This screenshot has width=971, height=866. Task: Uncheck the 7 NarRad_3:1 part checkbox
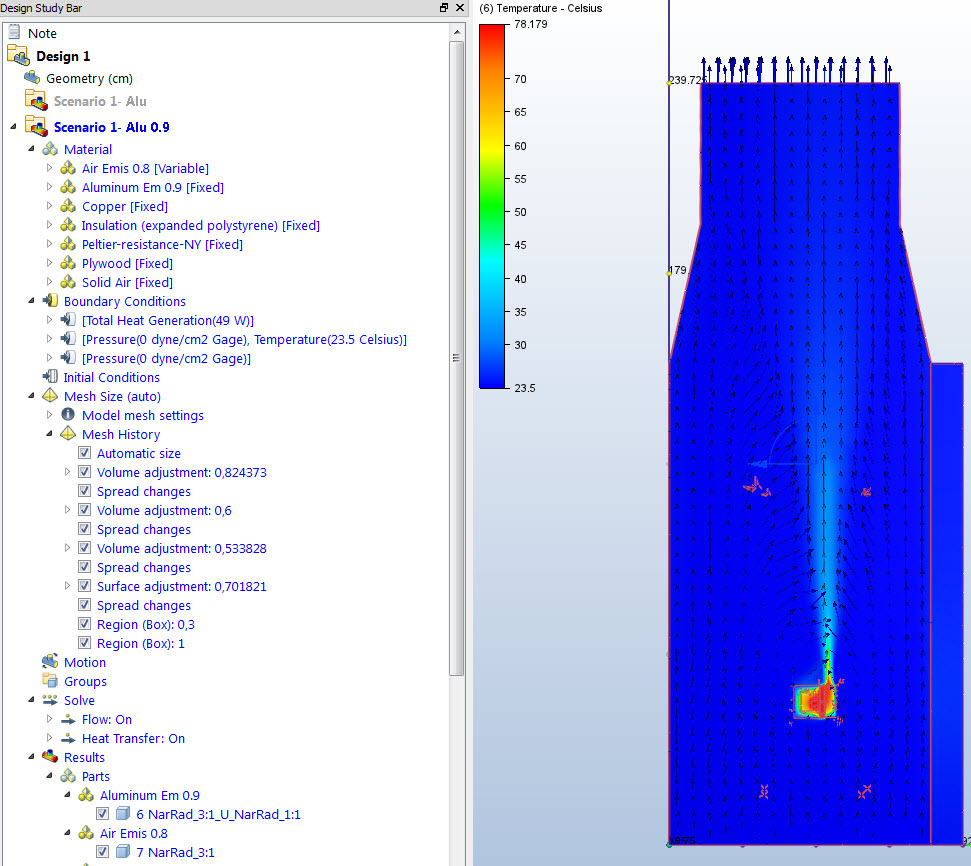[x=103, y=852]
